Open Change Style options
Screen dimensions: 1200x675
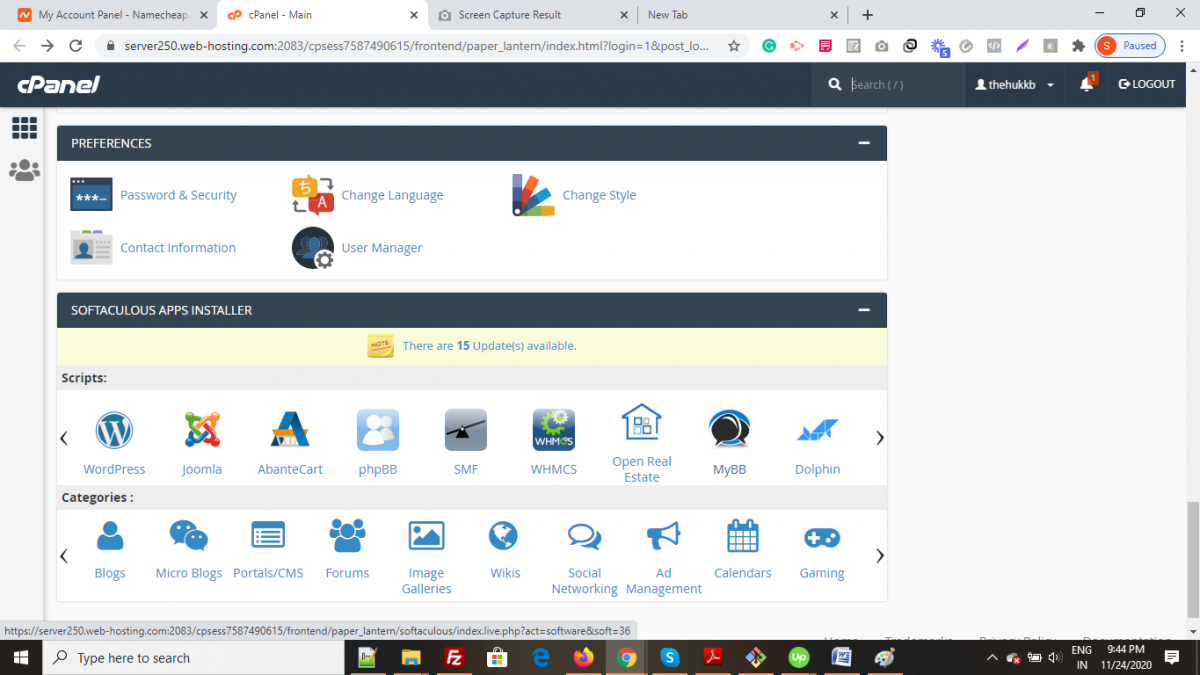(599, 195)
